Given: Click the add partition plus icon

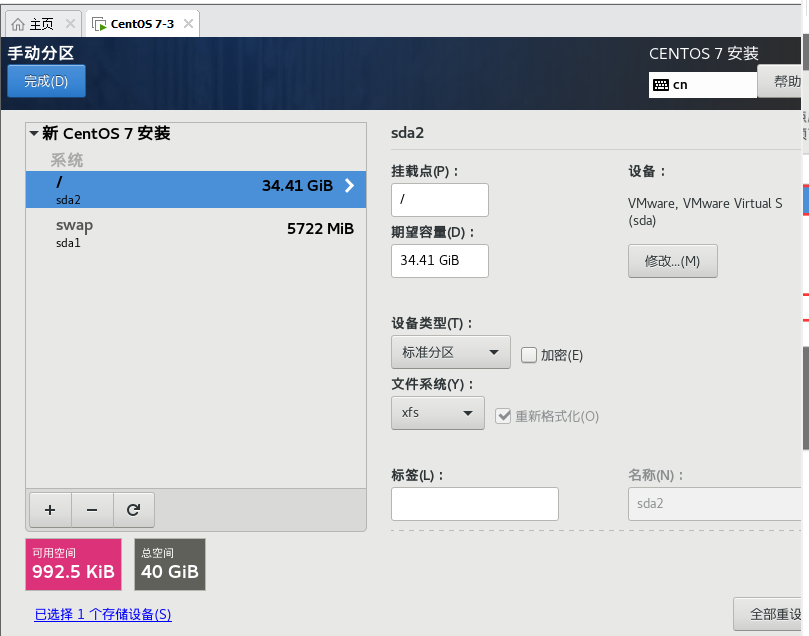Looking at the screenshot, I should click(50, 510).
